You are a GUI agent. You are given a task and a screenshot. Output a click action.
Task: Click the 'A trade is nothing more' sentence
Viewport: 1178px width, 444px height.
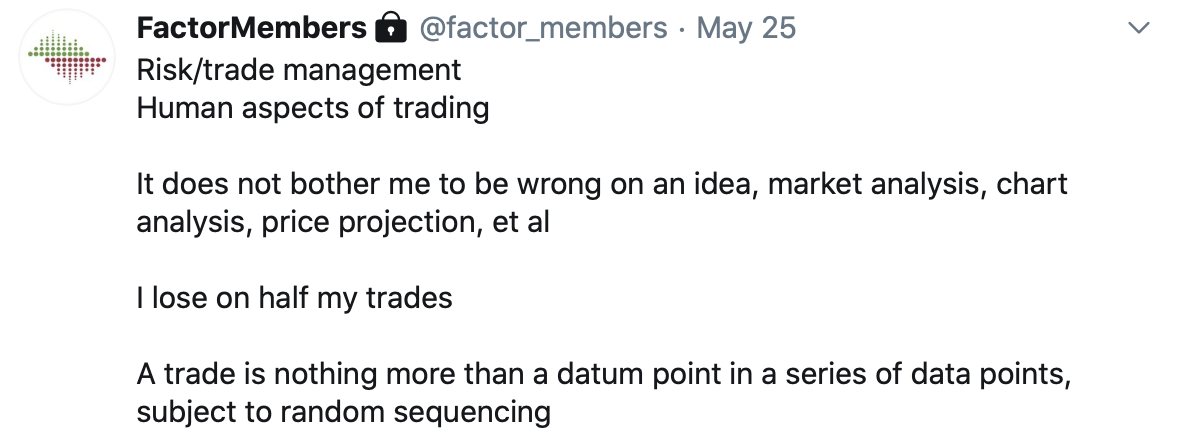(604, 393)
